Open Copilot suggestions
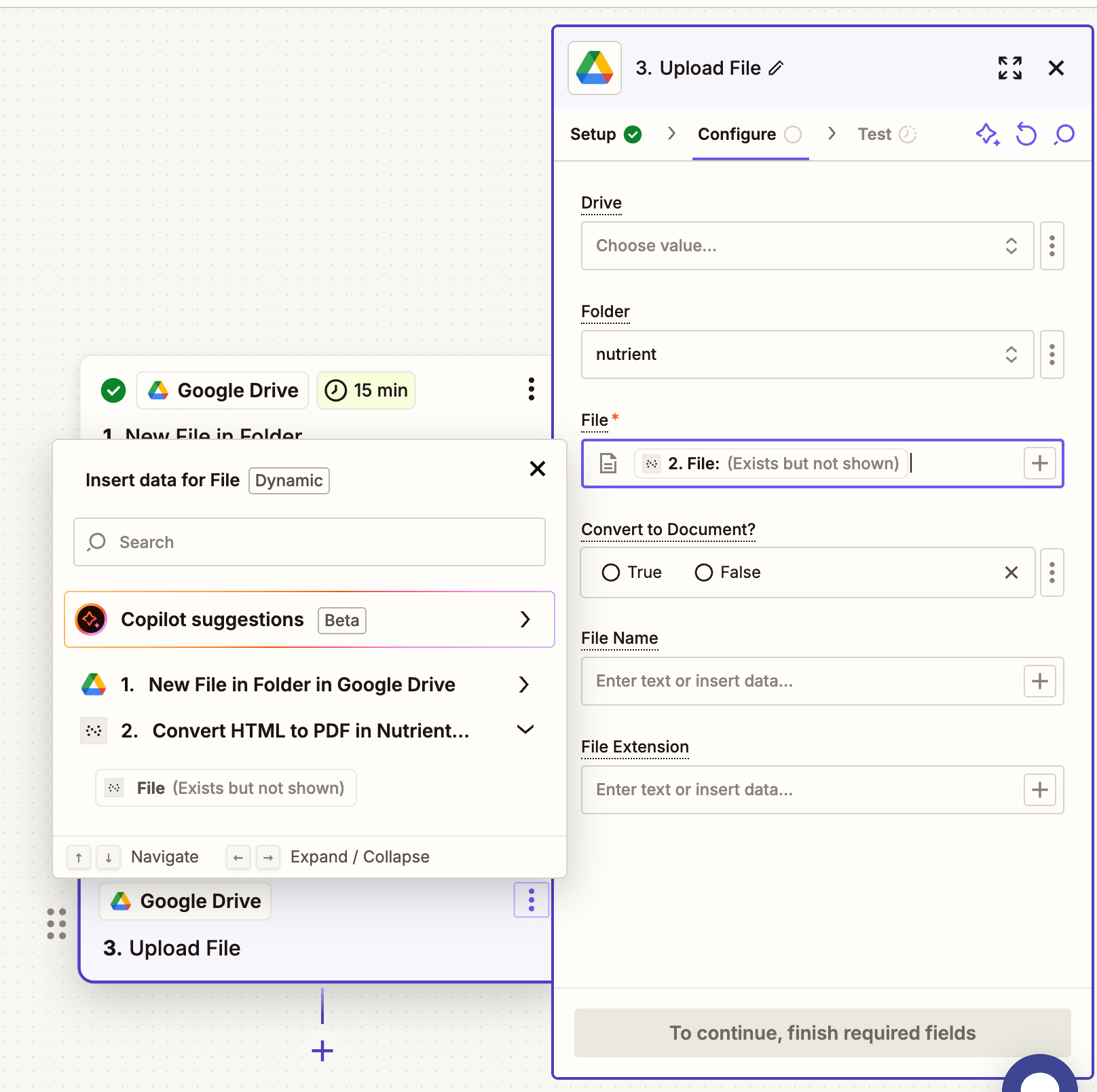 click(309, 619)
